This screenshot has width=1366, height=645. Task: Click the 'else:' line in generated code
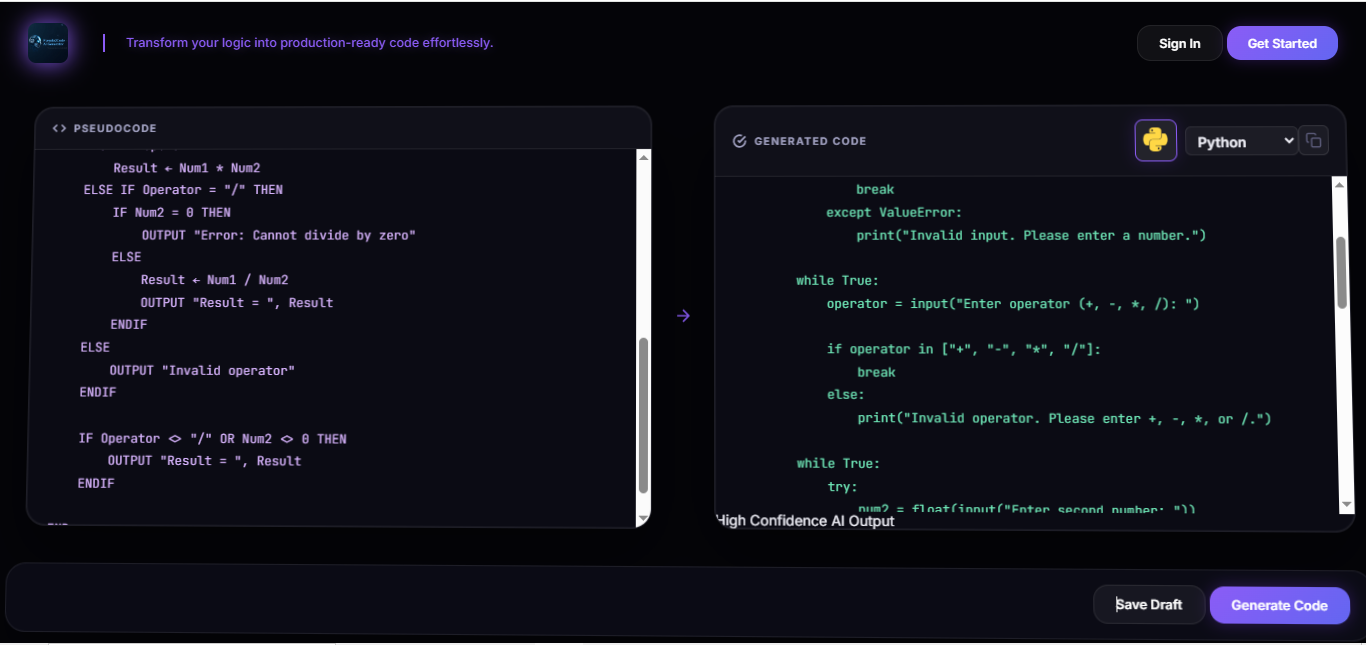[x=845, y=395]
